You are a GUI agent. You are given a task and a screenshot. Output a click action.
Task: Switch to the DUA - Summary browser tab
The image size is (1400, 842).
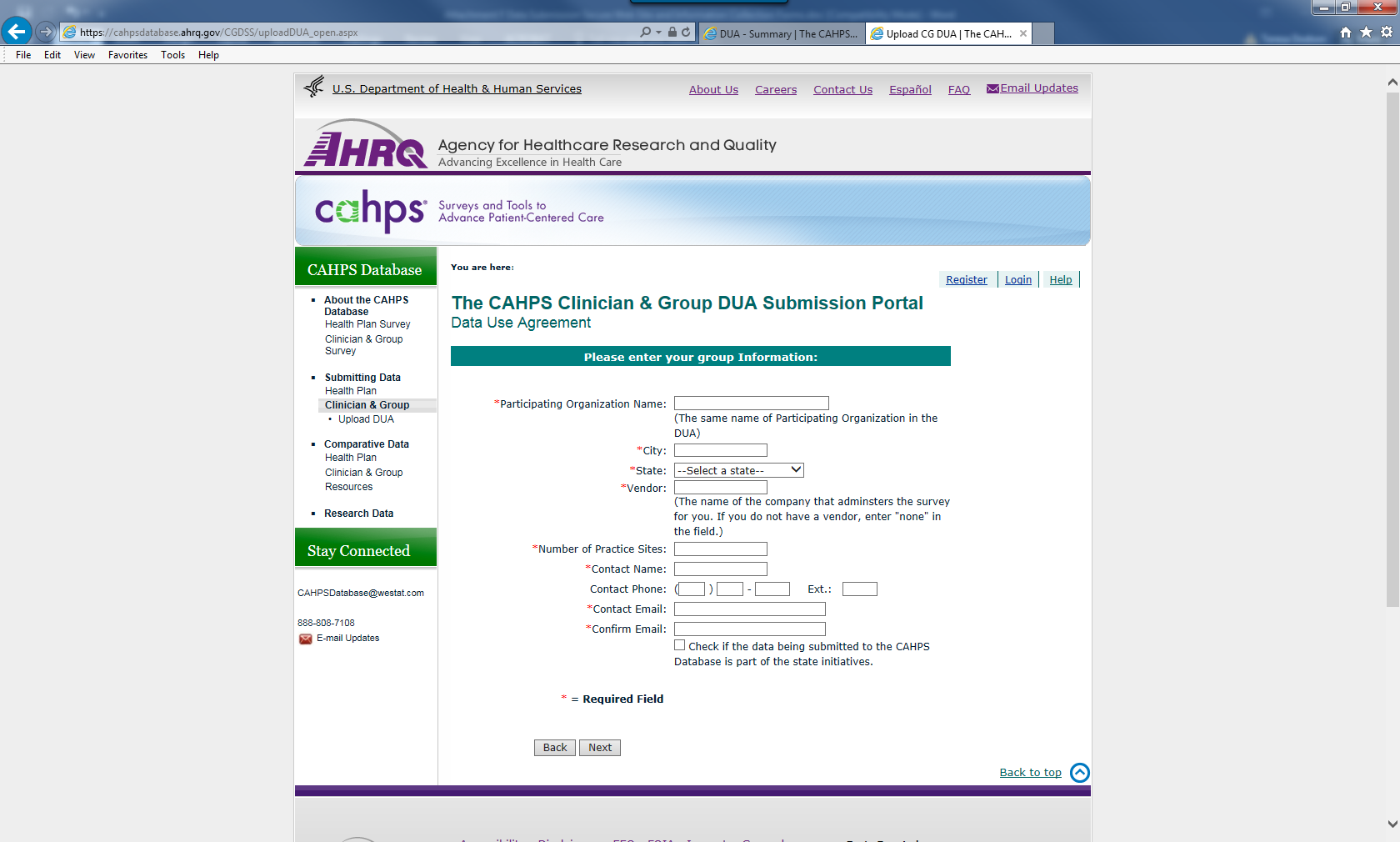(x=781, y=33)
